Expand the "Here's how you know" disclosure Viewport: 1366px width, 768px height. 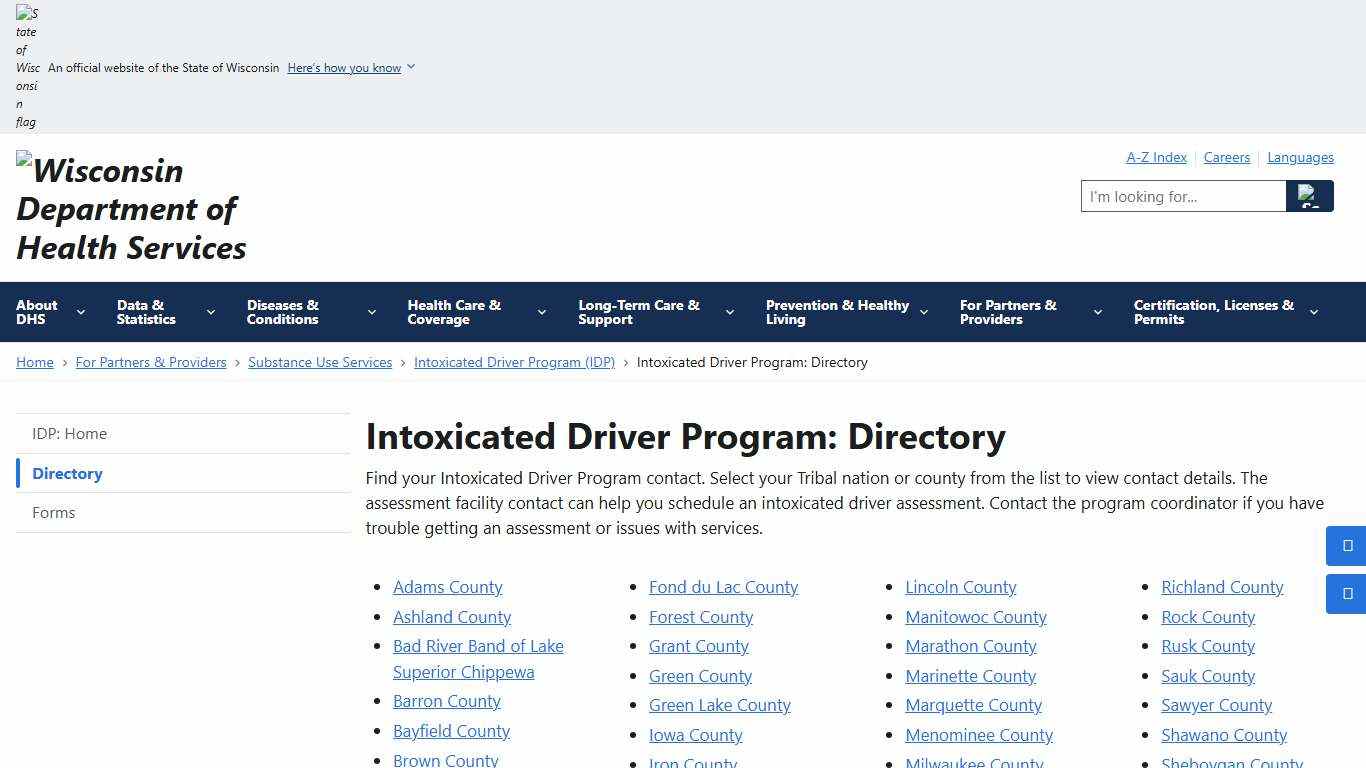coord(350,67)
